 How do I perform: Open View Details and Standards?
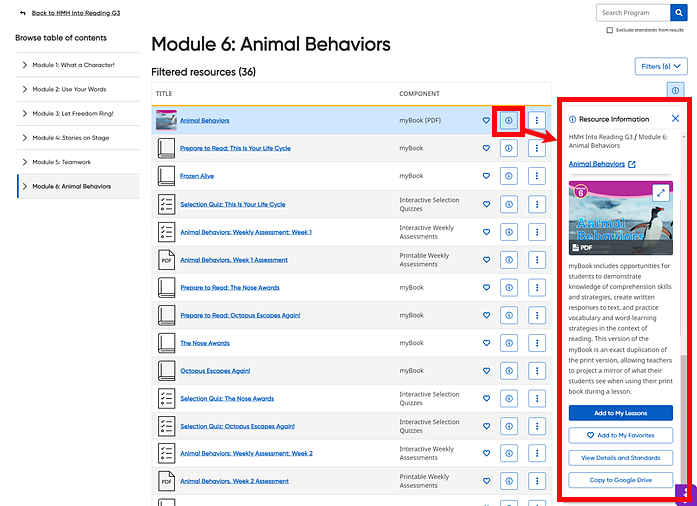621,458
